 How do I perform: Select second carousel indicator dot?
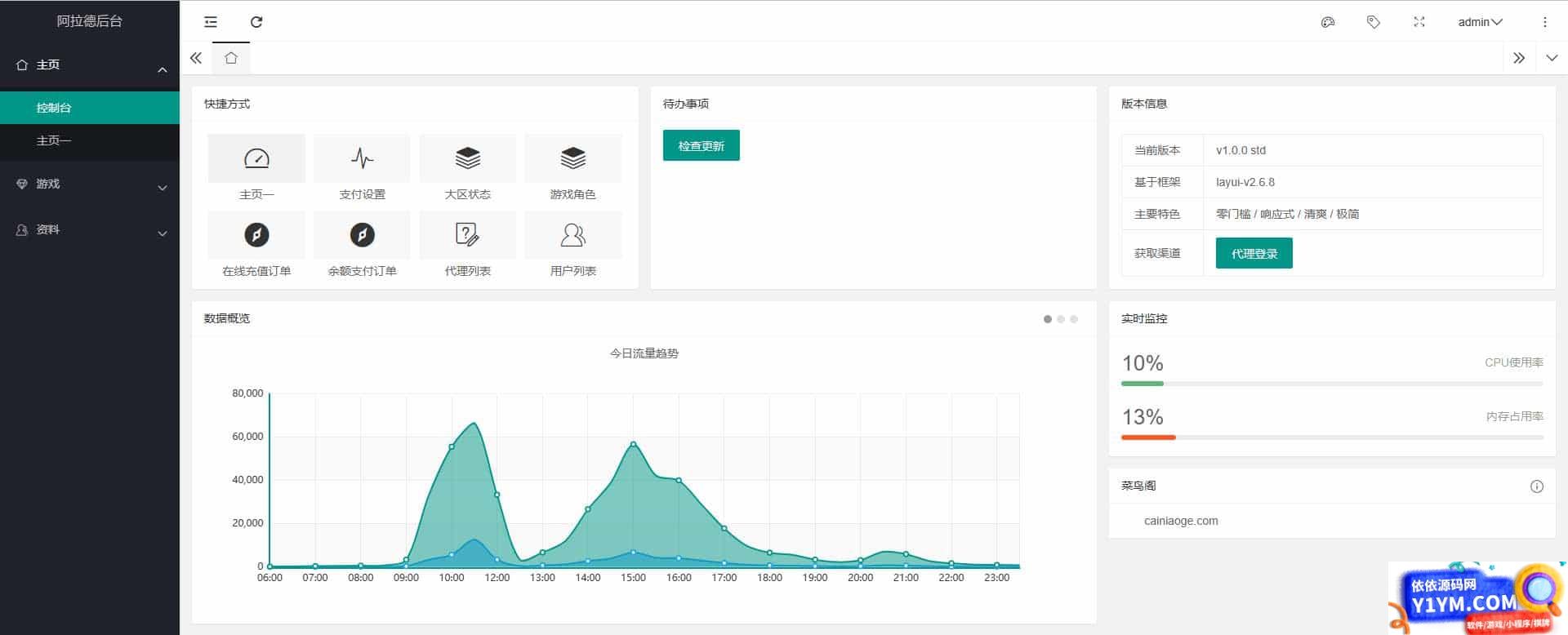point(1061,319)
